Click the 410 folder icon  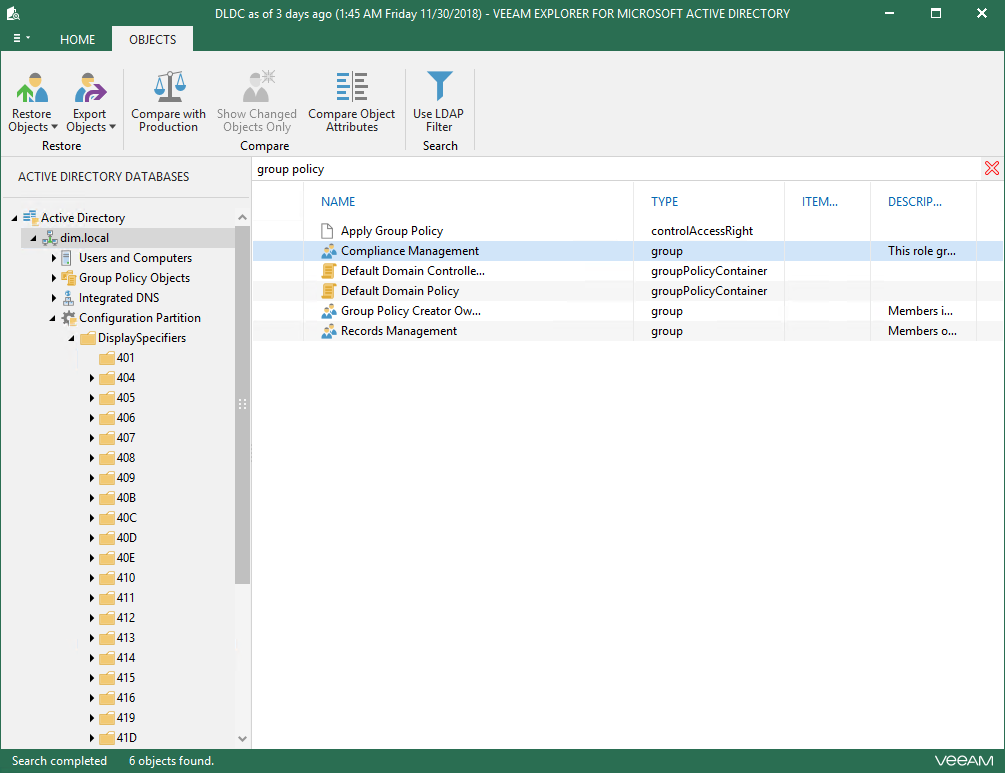pos(107,578)
